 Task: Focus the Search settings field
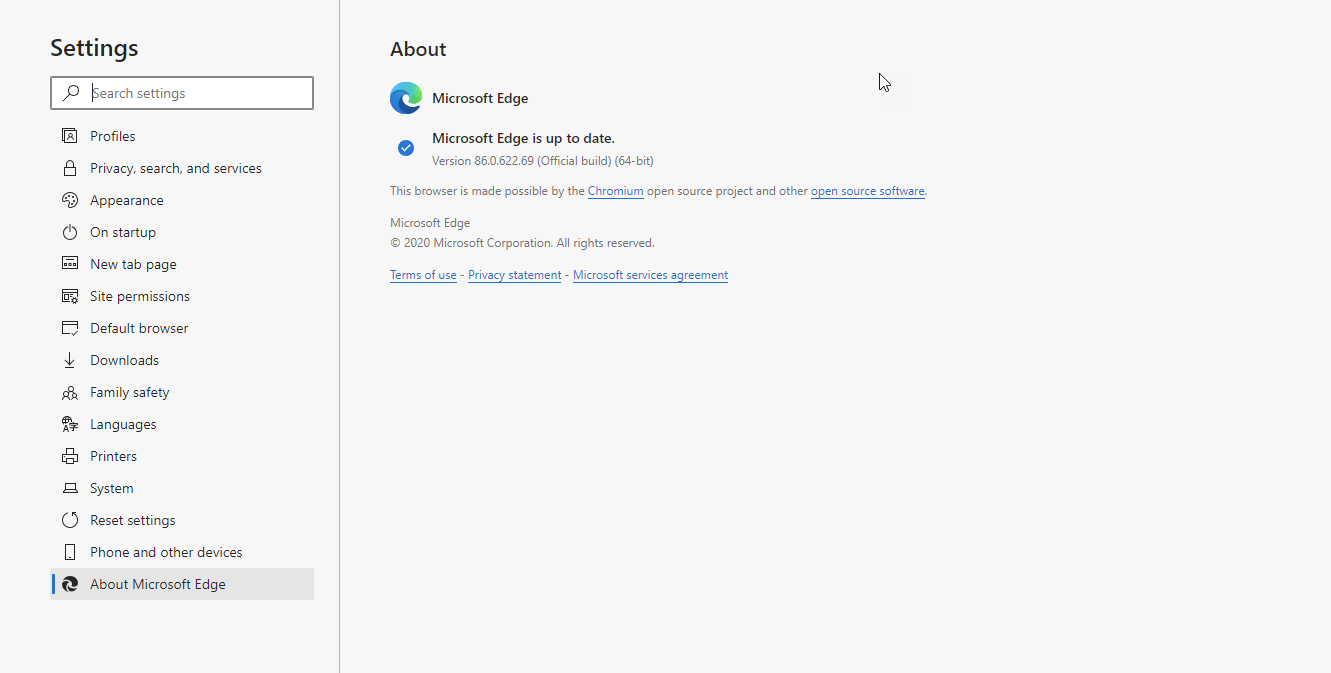(x=182, y=93)
